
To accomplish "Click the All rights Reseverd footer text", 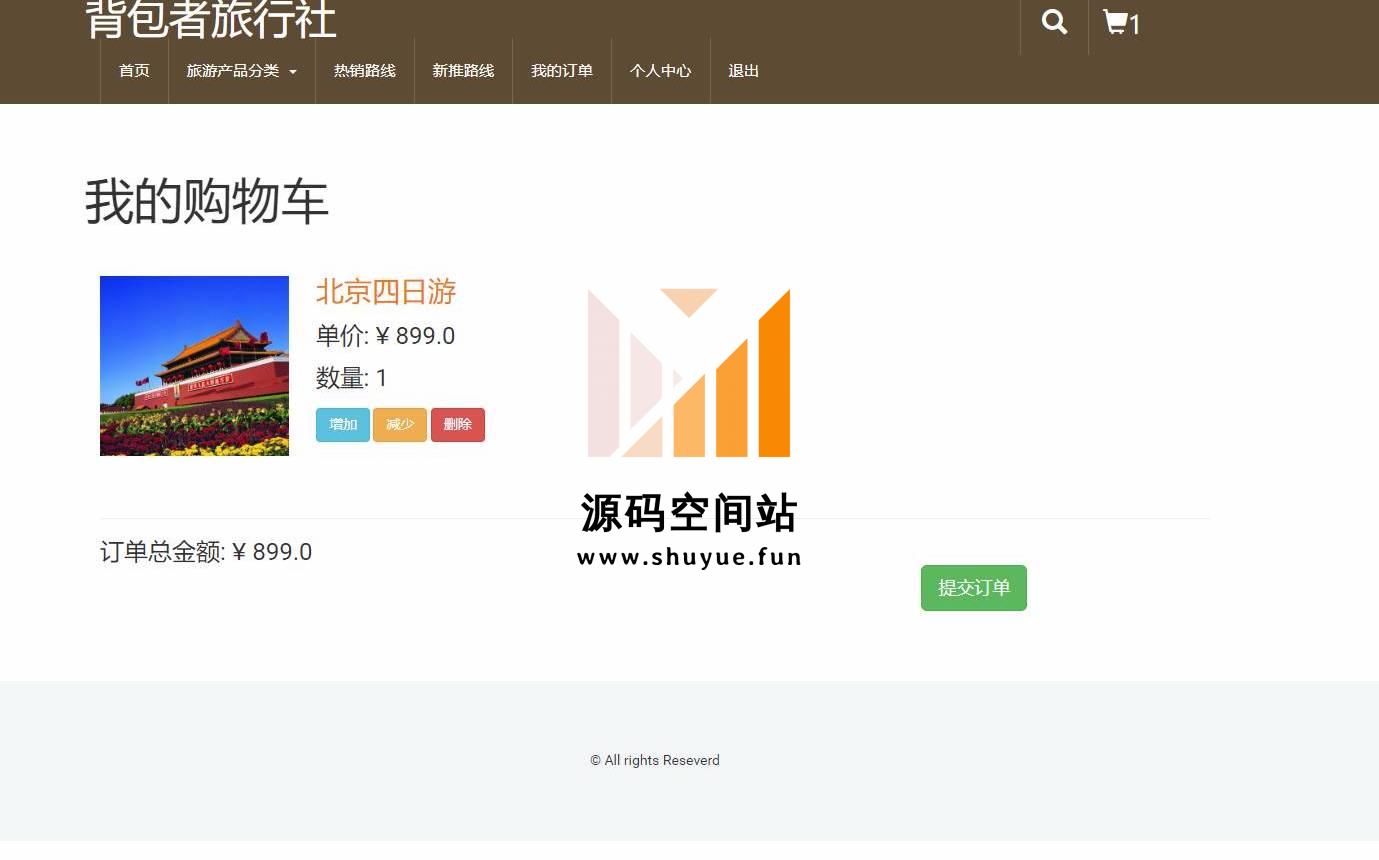I will point(655,760).
